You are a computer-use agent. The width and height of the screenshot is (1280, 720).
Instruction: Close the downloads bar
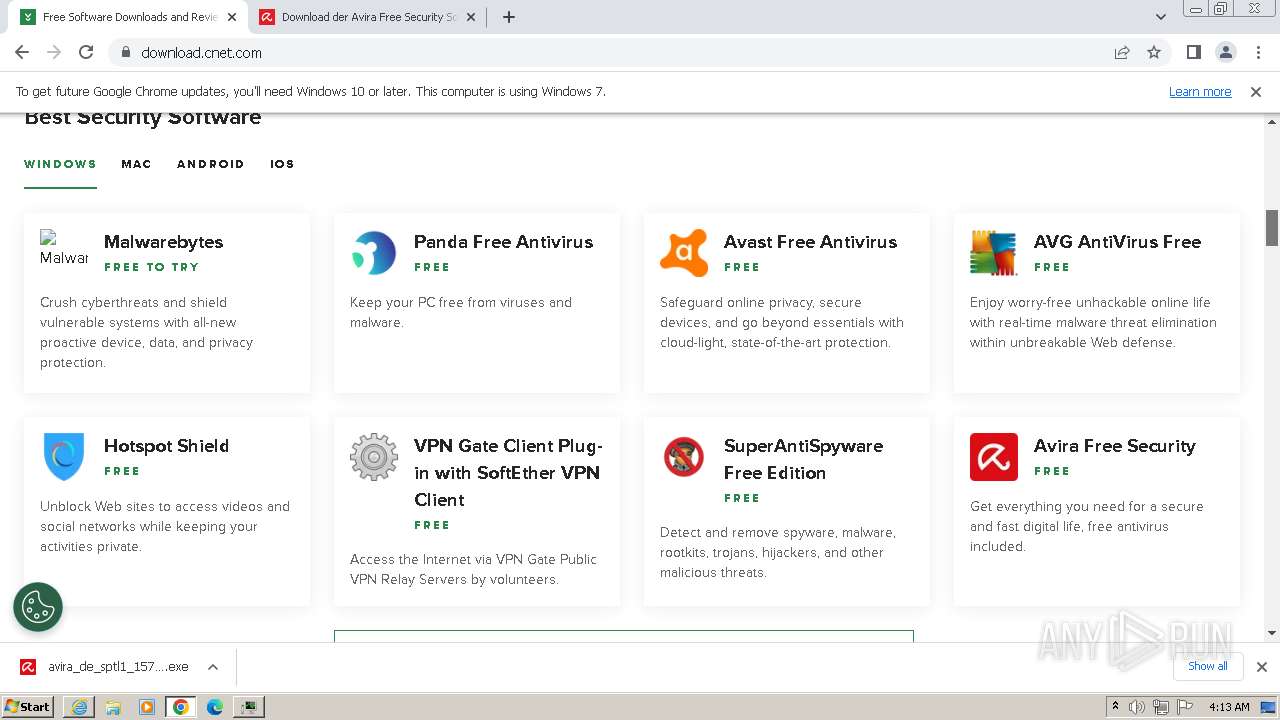pyautogui.click(x=1261, y=667)
